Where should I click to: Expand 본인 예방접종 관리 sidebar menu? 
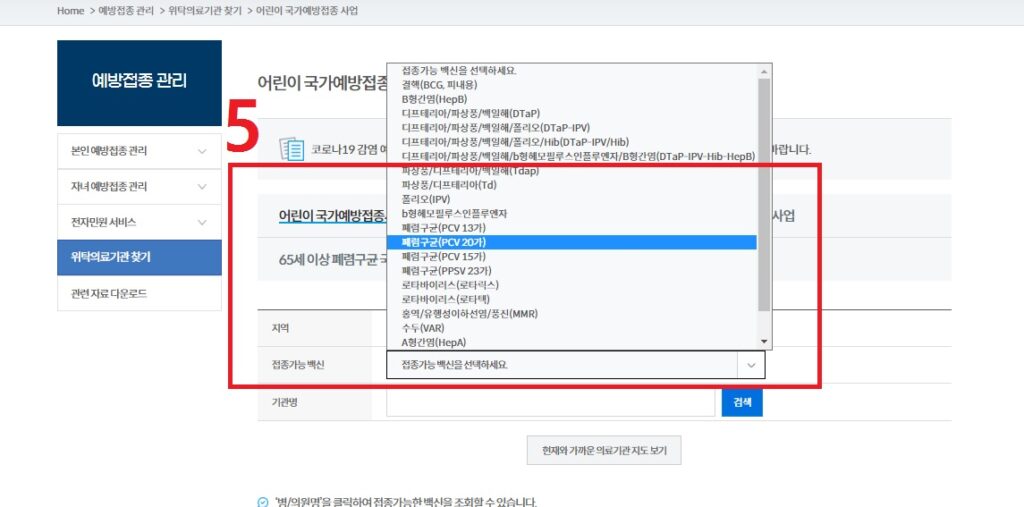point(139,151)
